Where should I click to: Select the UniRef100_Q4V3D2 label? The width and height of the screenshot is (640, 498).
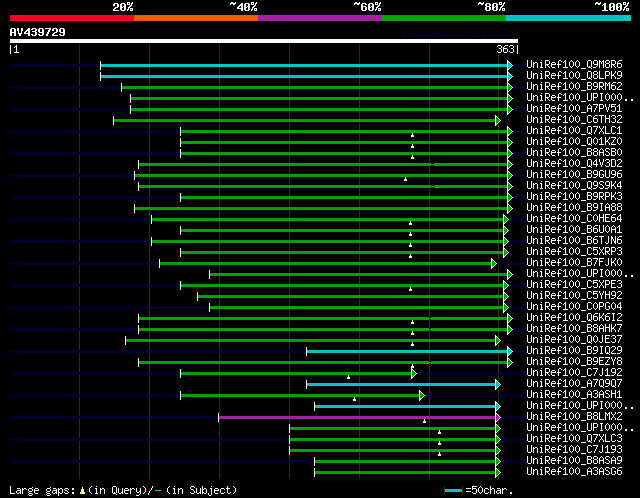[574, 163]
